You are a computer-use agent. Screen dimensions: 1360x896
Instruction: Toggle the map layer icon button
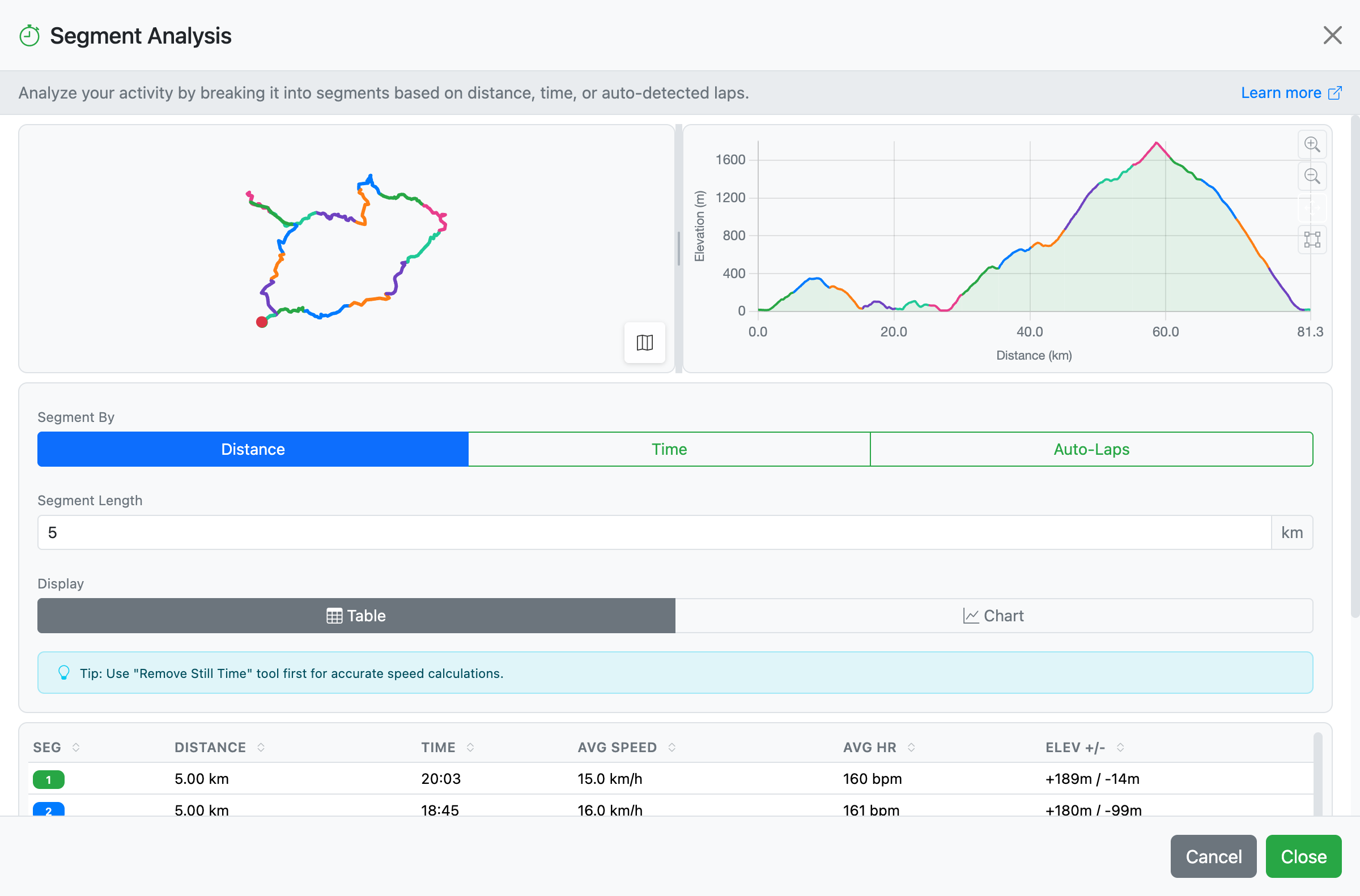coord(644,342)
